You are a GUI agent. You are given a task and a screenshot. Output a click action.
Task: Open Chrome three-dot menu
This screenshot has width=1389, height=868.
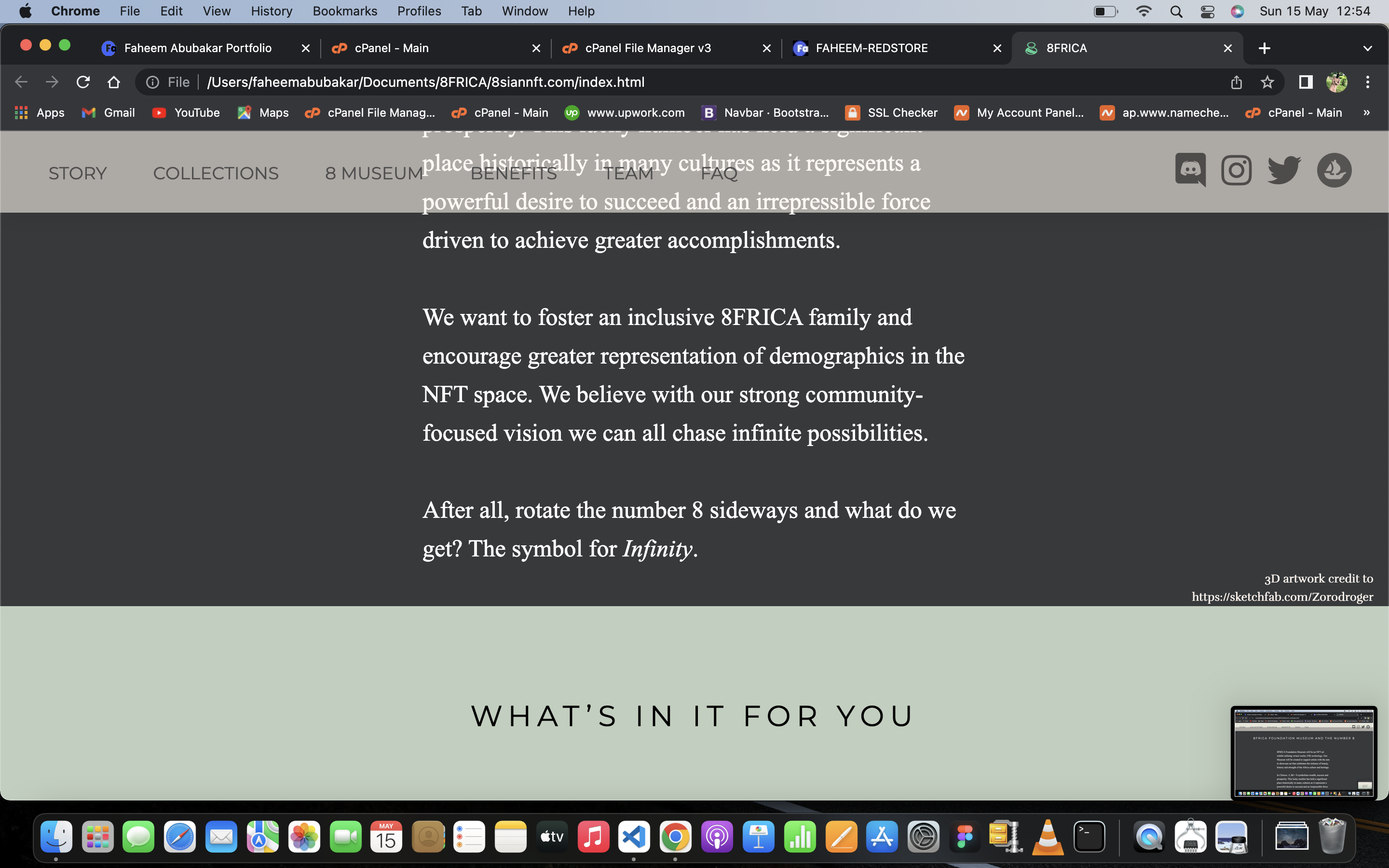1368,82
